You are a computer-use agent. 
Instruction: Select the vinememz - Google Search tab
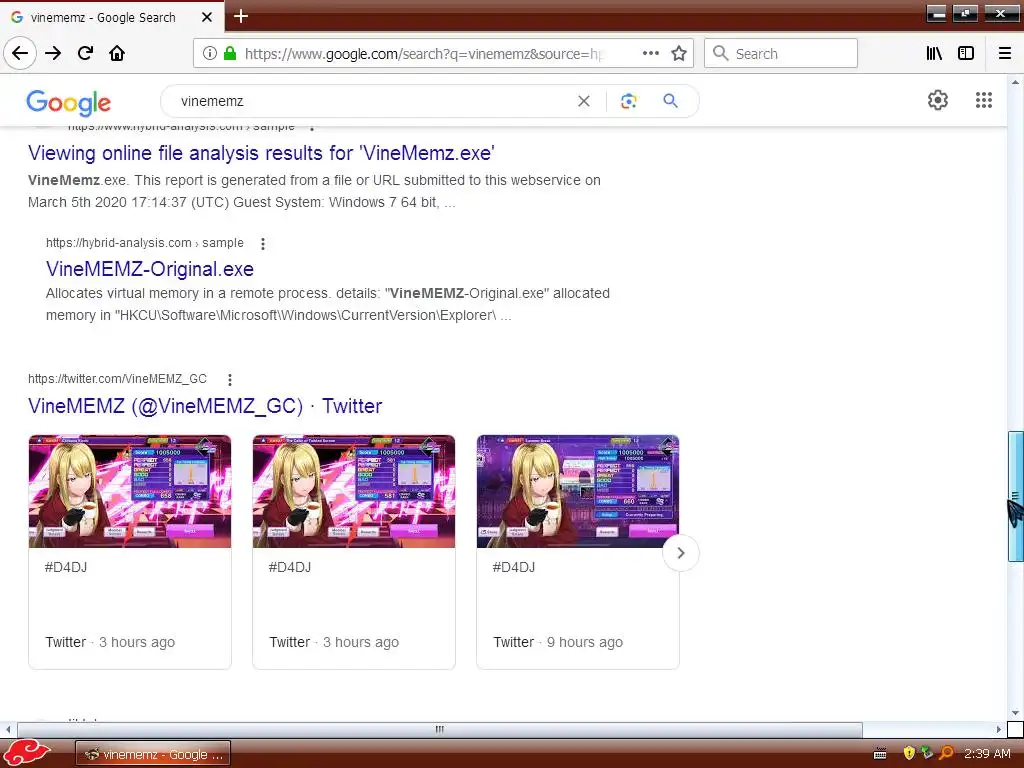tap(103, 18)
